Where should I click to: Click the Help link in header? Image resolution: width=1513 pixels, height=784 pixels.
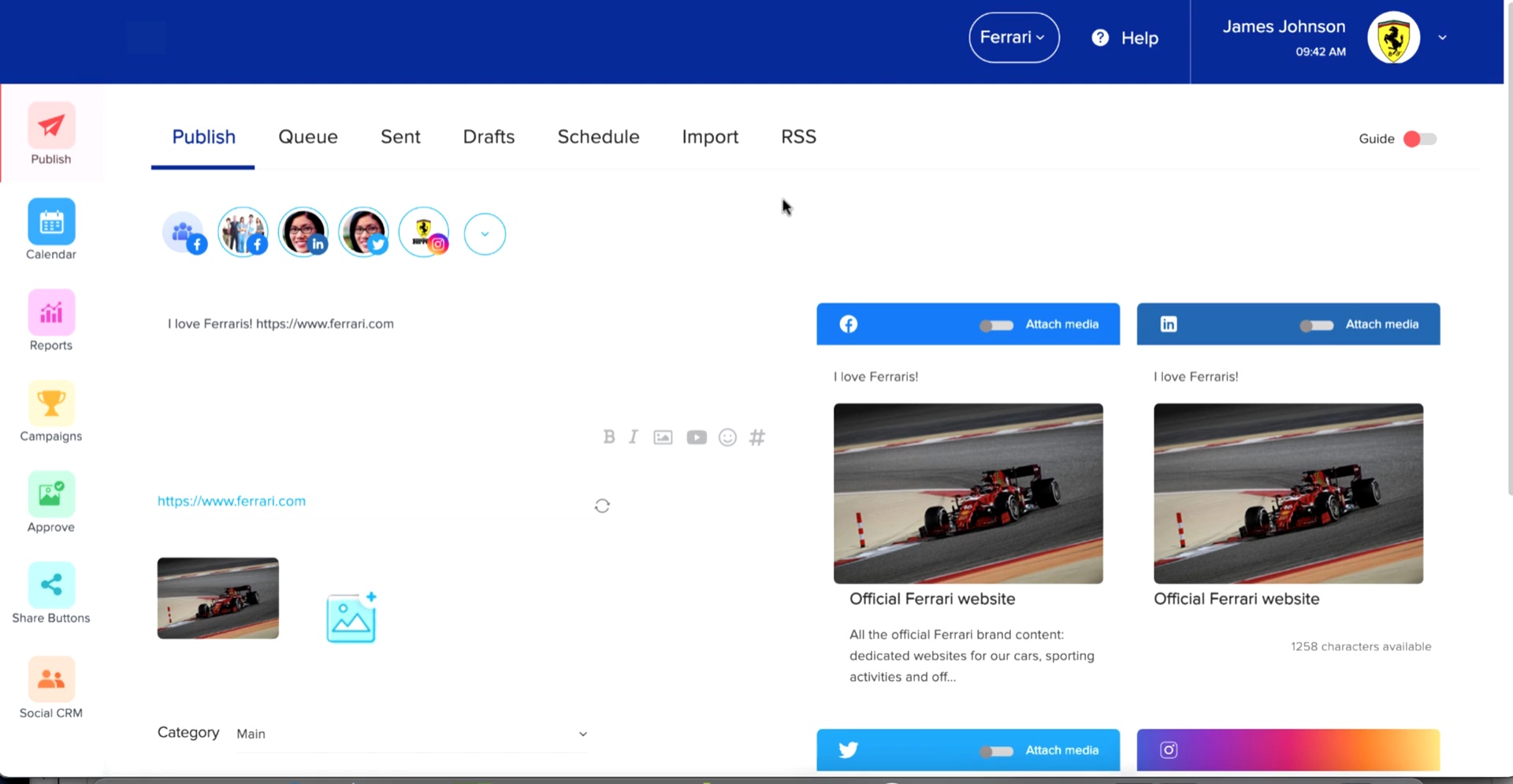[1139, 38]
